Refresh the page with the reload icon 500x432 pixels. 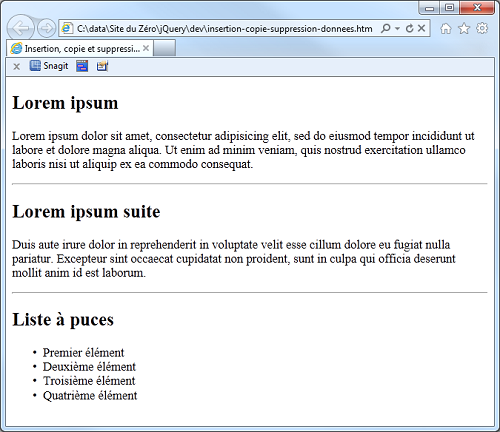coord(410,28)
